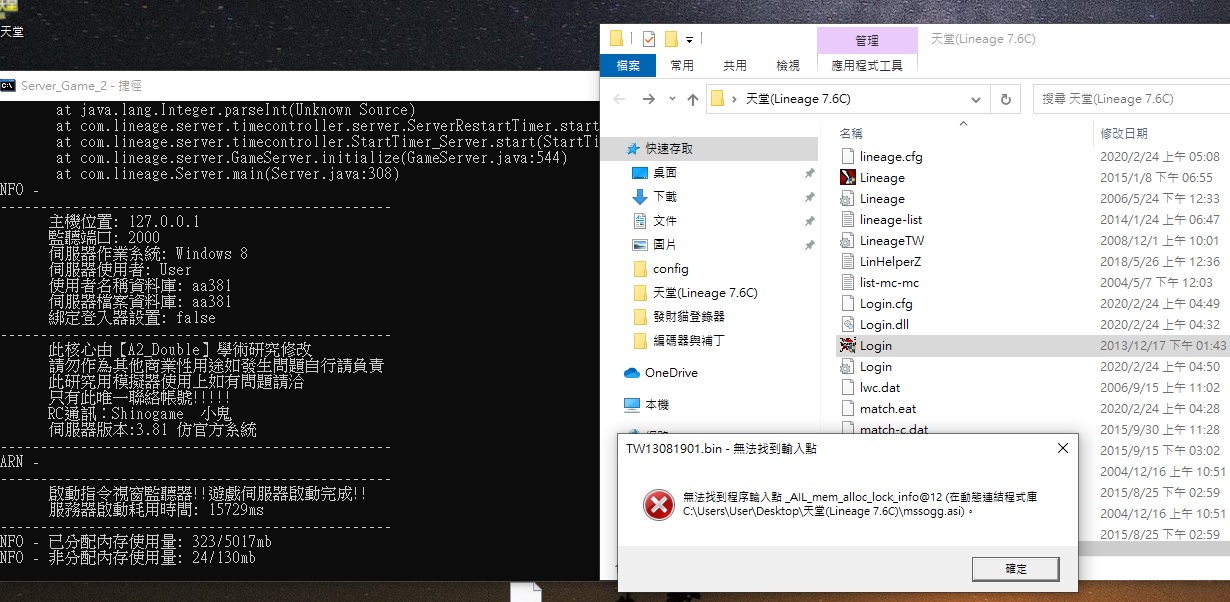Open the 檔案 file menu tab

click(x=628, y=65)
